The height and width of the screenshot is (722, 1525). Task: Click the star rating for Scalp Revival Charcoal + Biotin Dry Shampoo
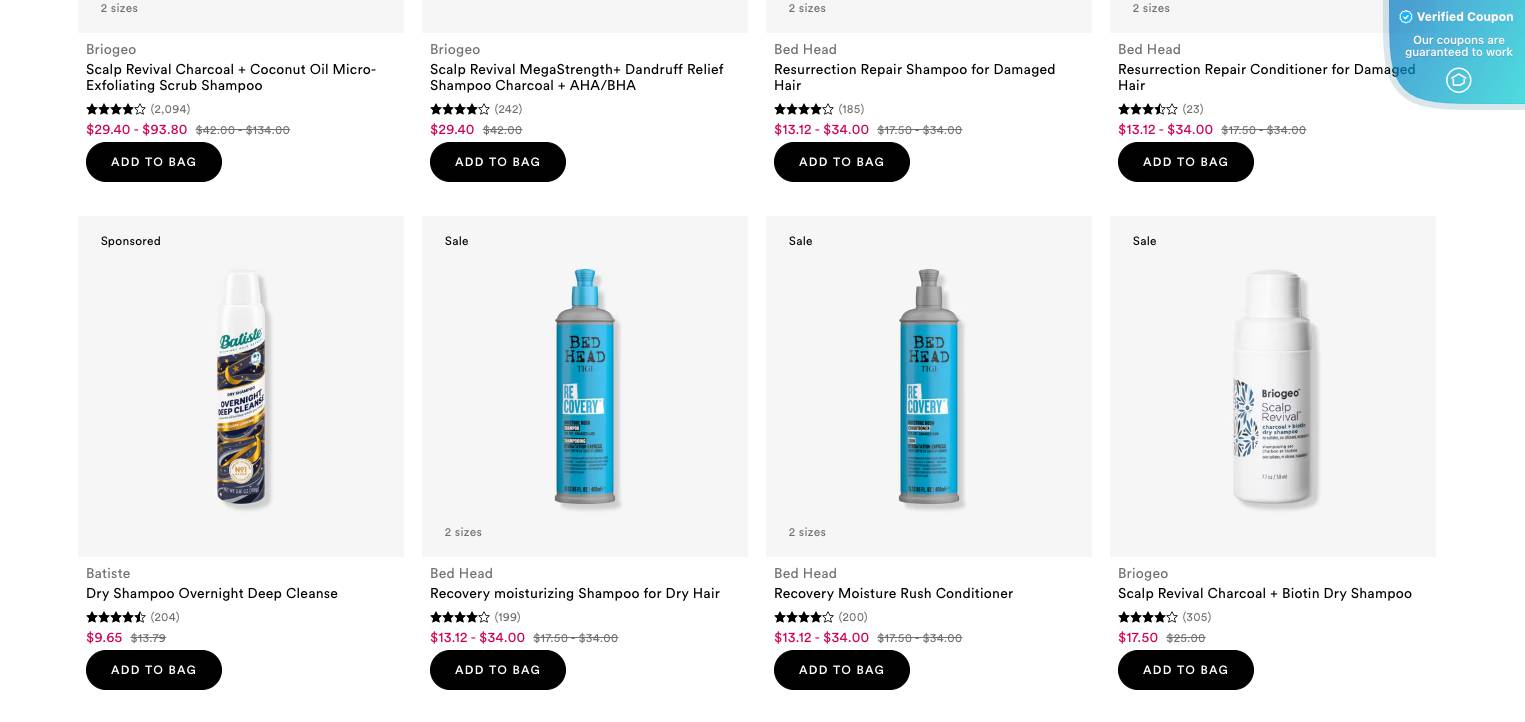coord(1148,617)
